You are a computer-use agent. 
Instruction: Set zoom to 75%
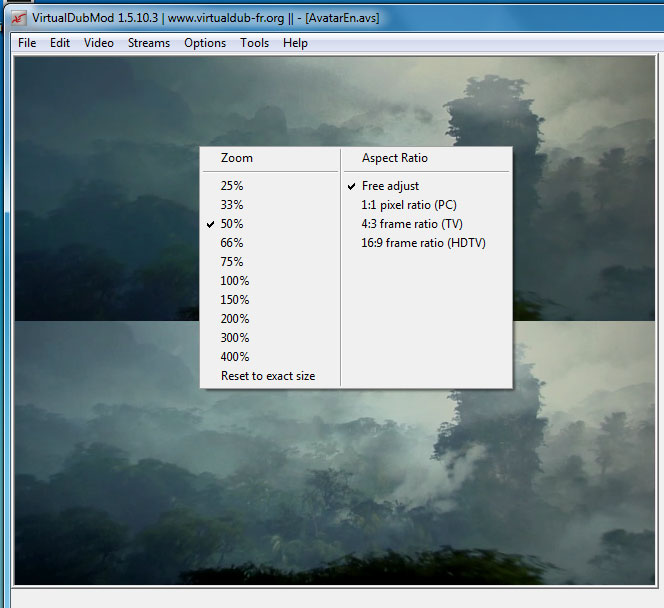[x=270, y=262]
